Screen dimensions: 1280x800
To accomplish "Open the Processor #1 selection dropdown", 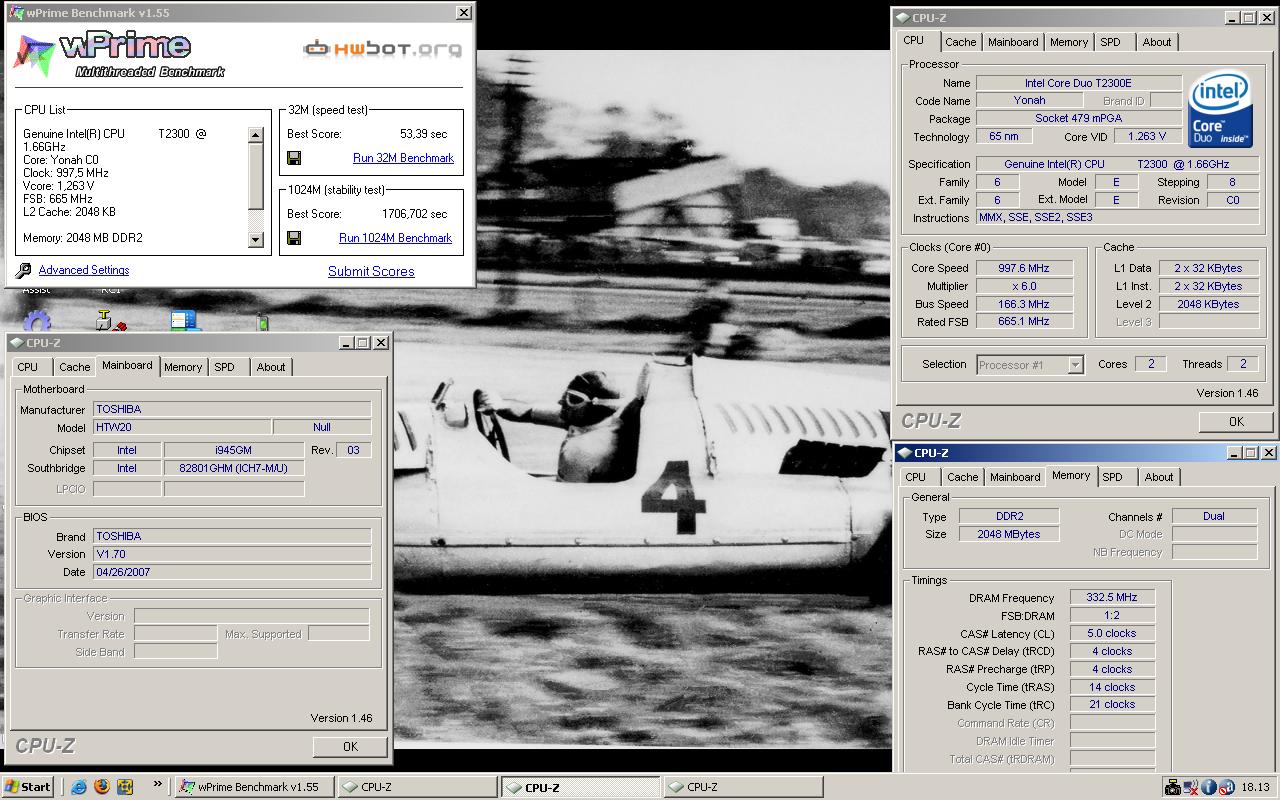I will (1076, 365).
